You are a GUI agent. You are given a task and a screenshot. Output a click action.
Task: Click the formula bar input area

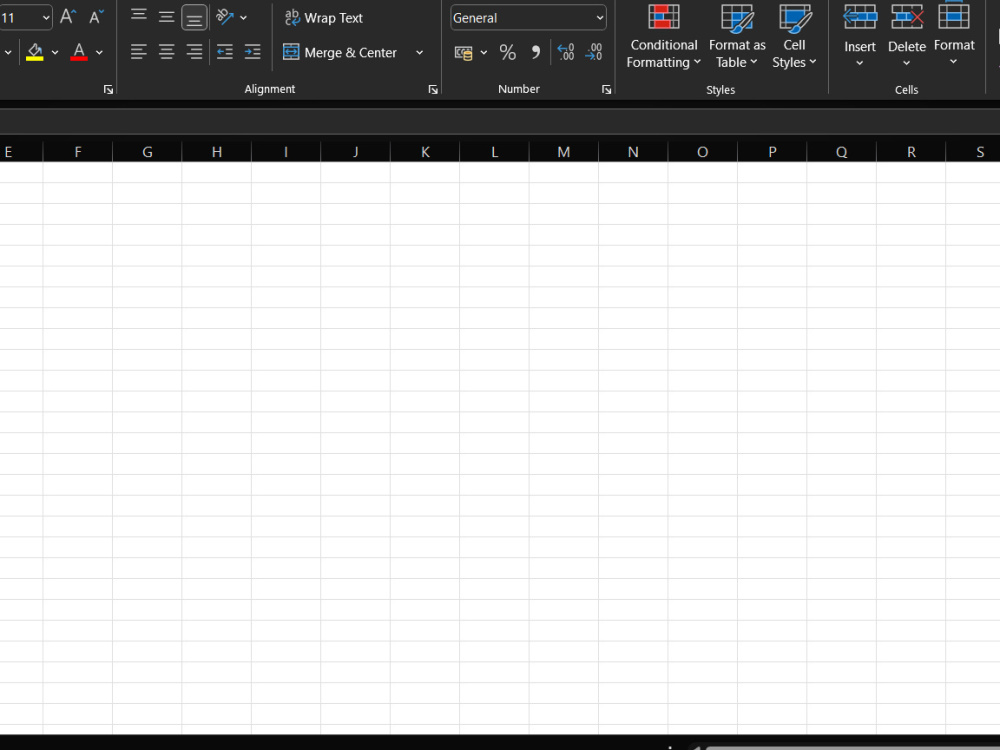click(x=500, y=121)
